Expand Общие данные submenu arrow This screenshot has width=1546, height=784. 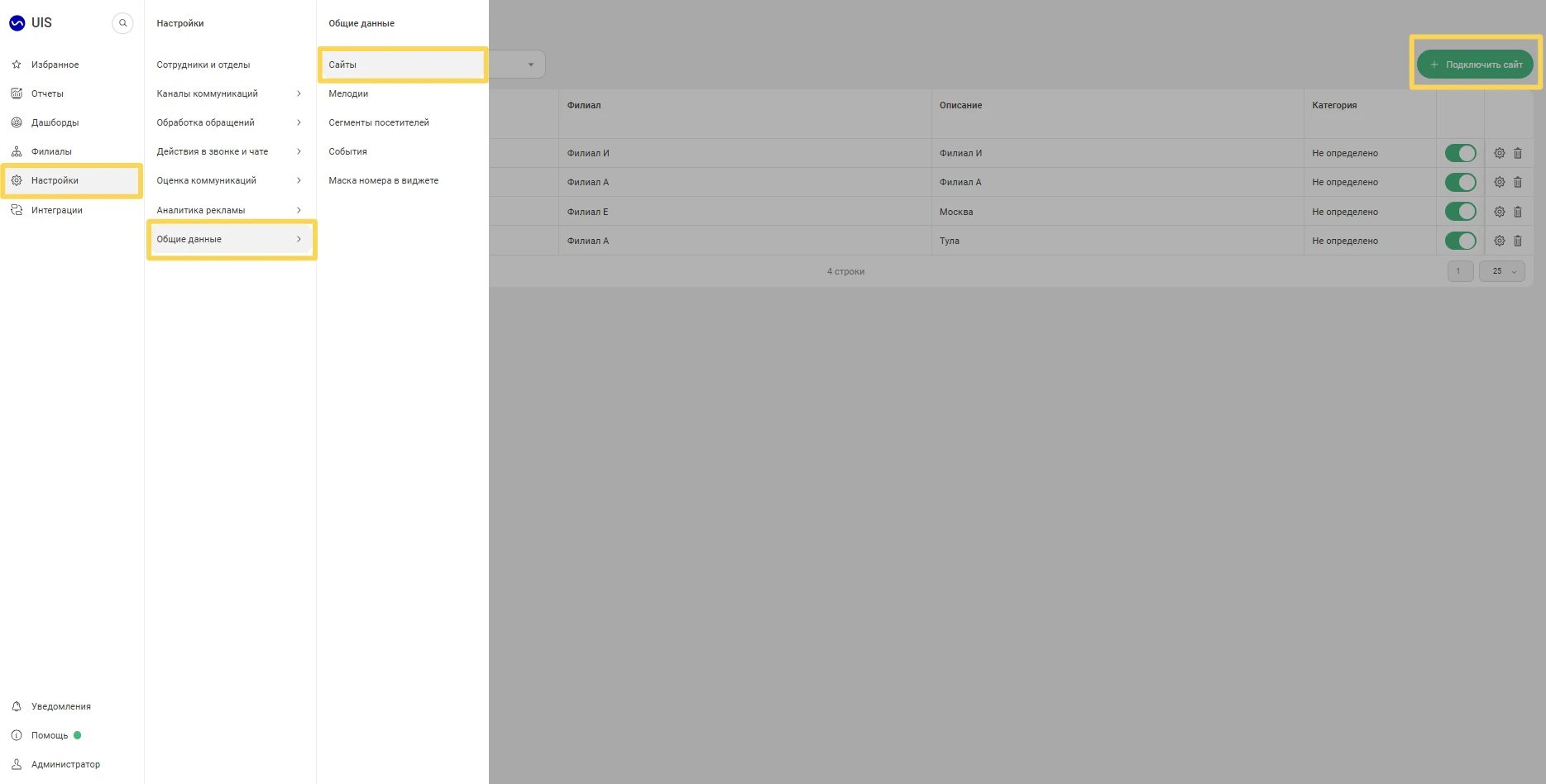(x=299, y=239)
